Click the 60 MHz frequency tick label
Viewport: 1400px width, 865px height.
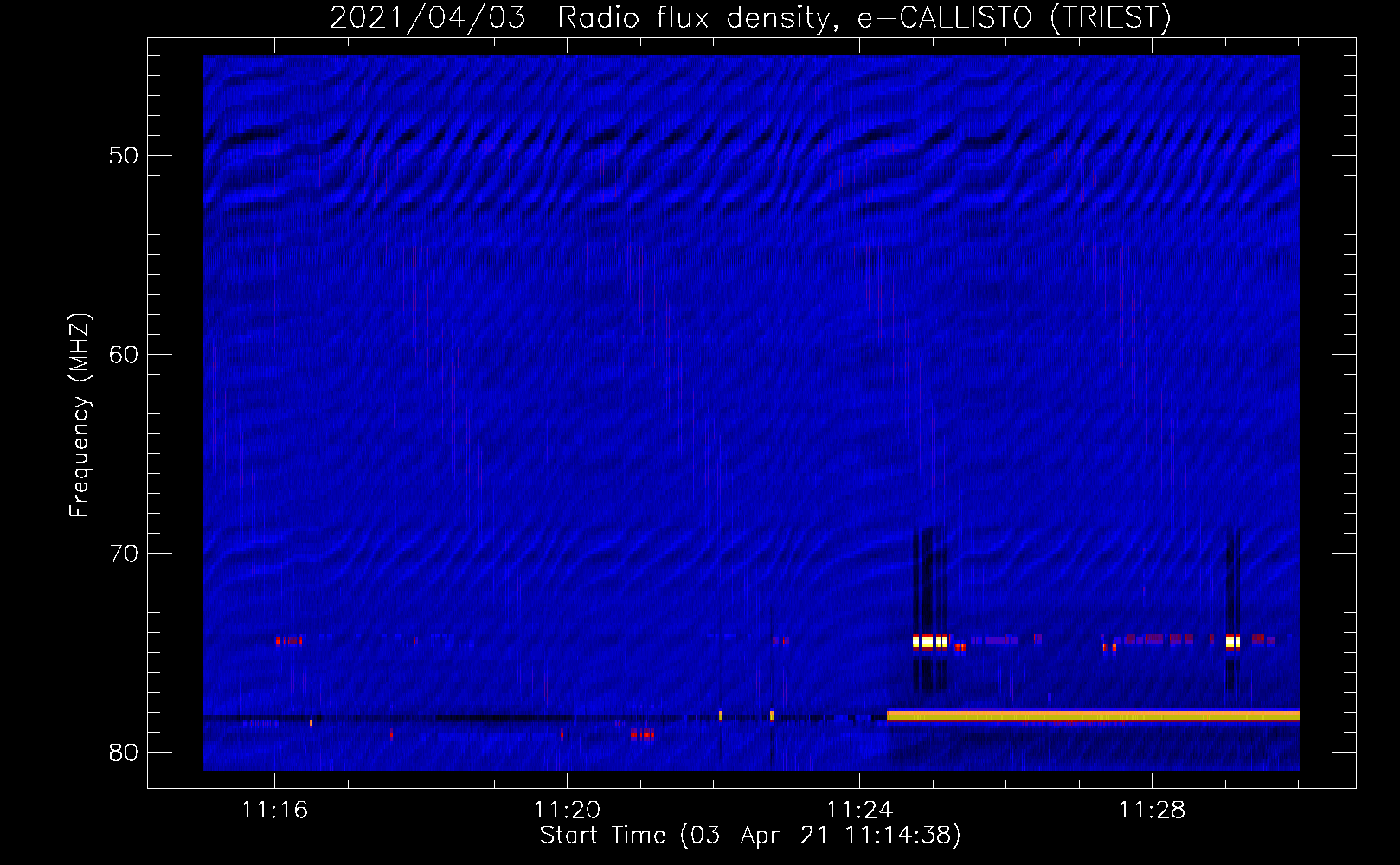(124, 355)
